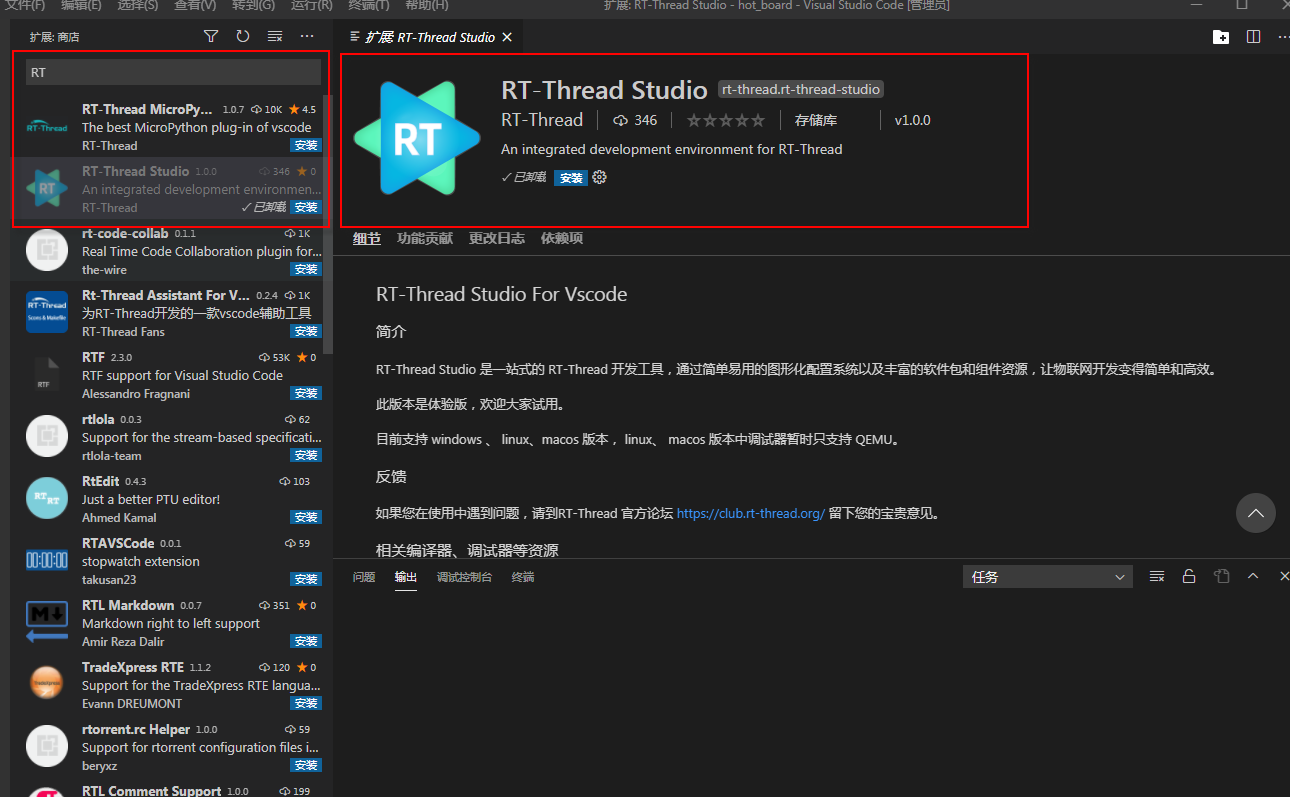Maximize the bottom panel with the chevron
The image size is (1290, 797).
[1252, 578]
